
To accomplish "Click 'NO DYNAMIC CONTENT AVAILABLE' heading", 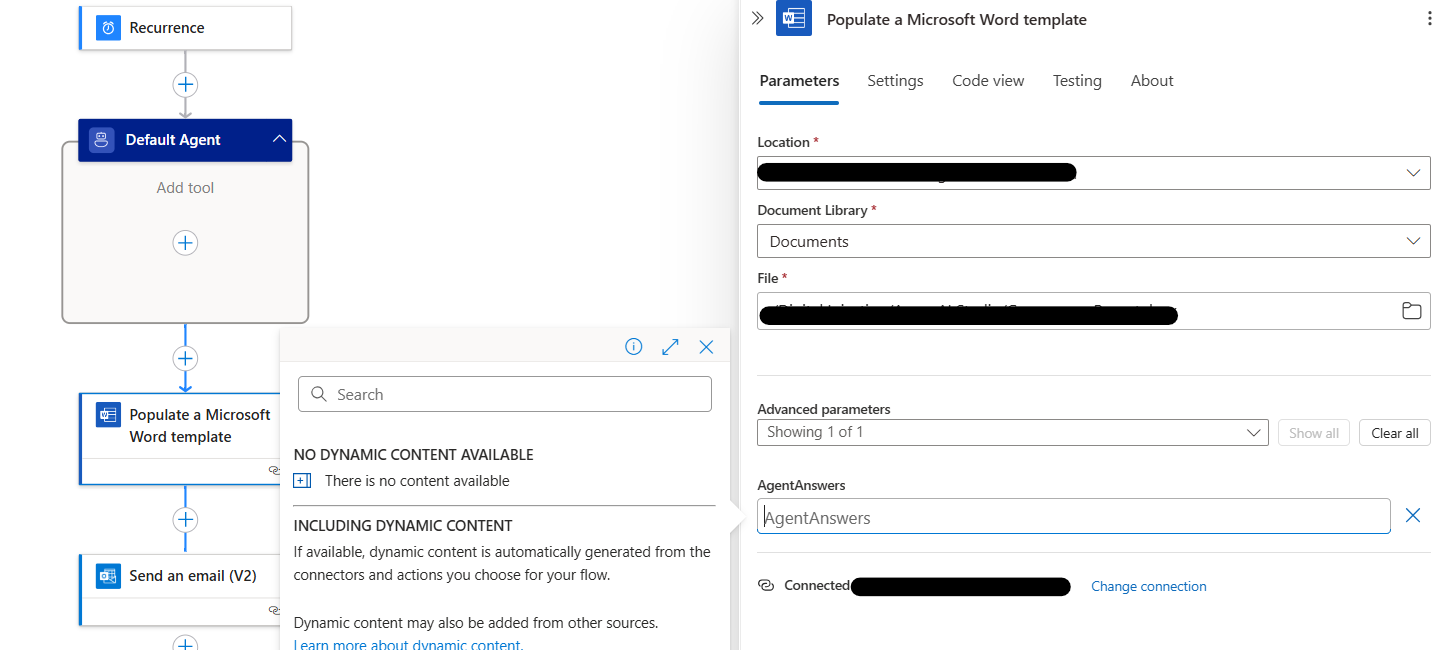I will click(x=414, y=455).
